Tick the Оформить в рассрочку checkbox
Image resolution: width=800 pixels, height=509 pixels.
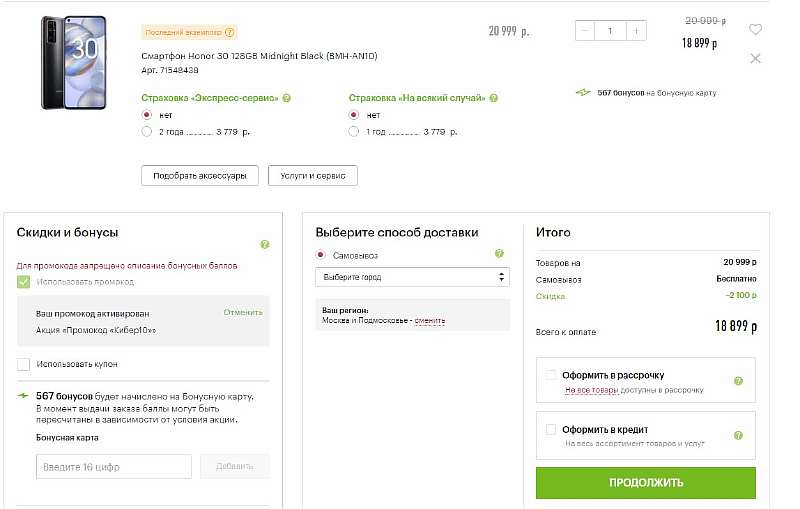tap(550, 375)
